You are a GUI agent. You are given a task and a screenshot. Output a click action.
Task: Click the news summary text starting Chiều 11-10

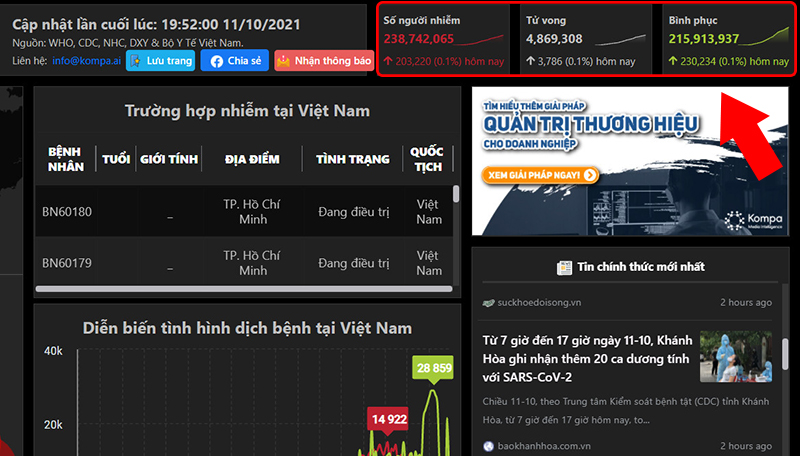(x=626, y=411)
